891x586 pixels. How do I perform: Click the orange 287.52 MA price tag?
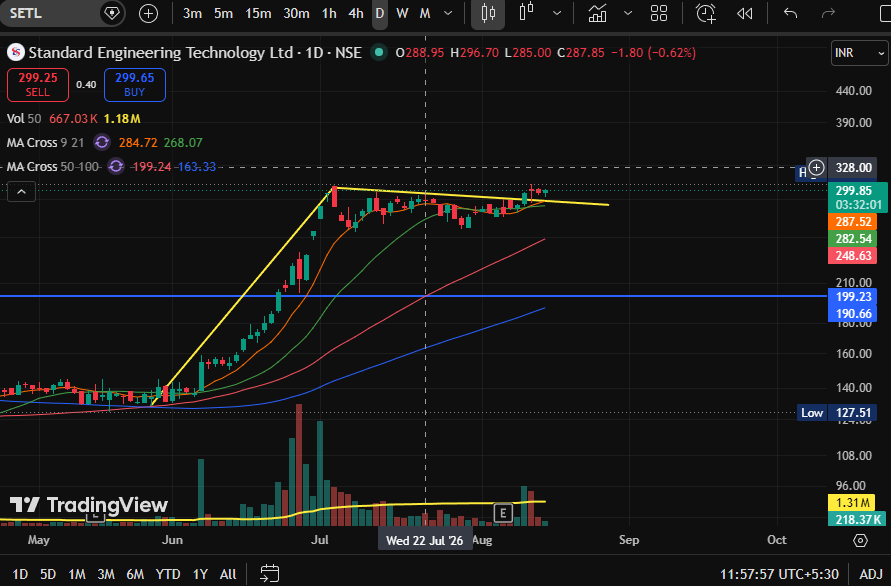(853, 222)
